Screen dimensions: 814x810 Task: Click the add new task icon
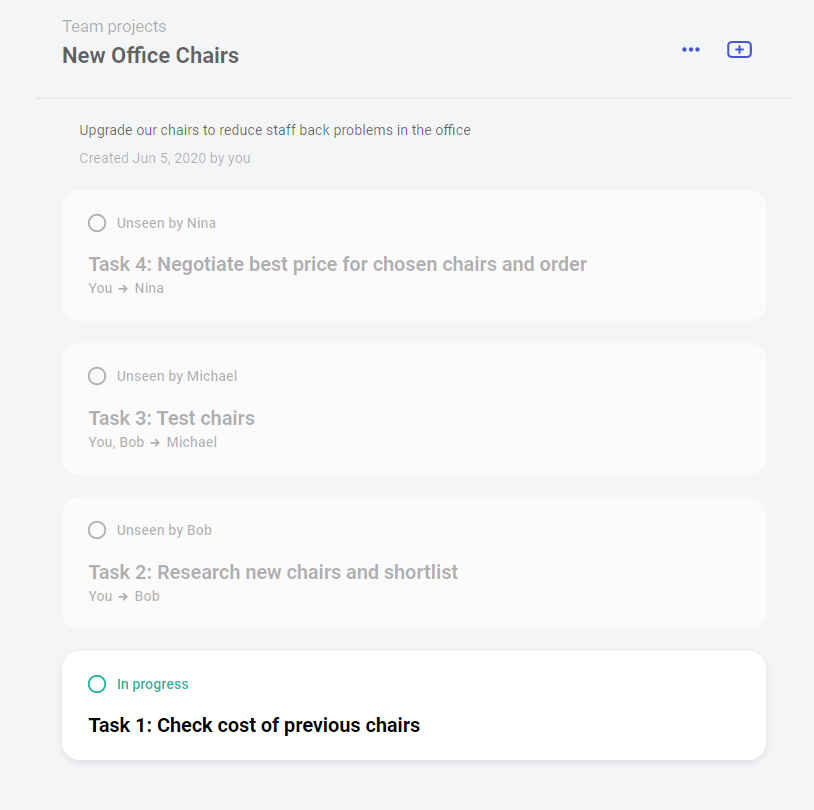coord(739,50)
